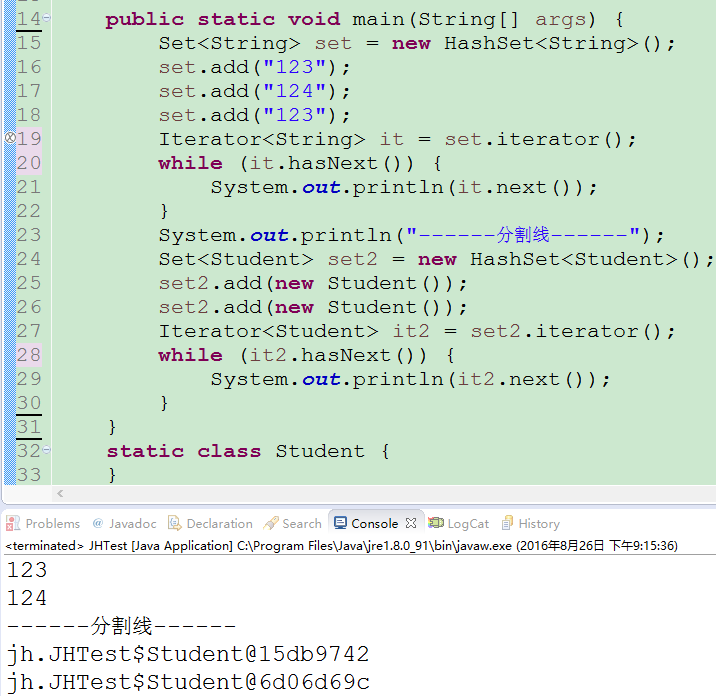Click line number 20 in the gutter

tap(29, 163)
